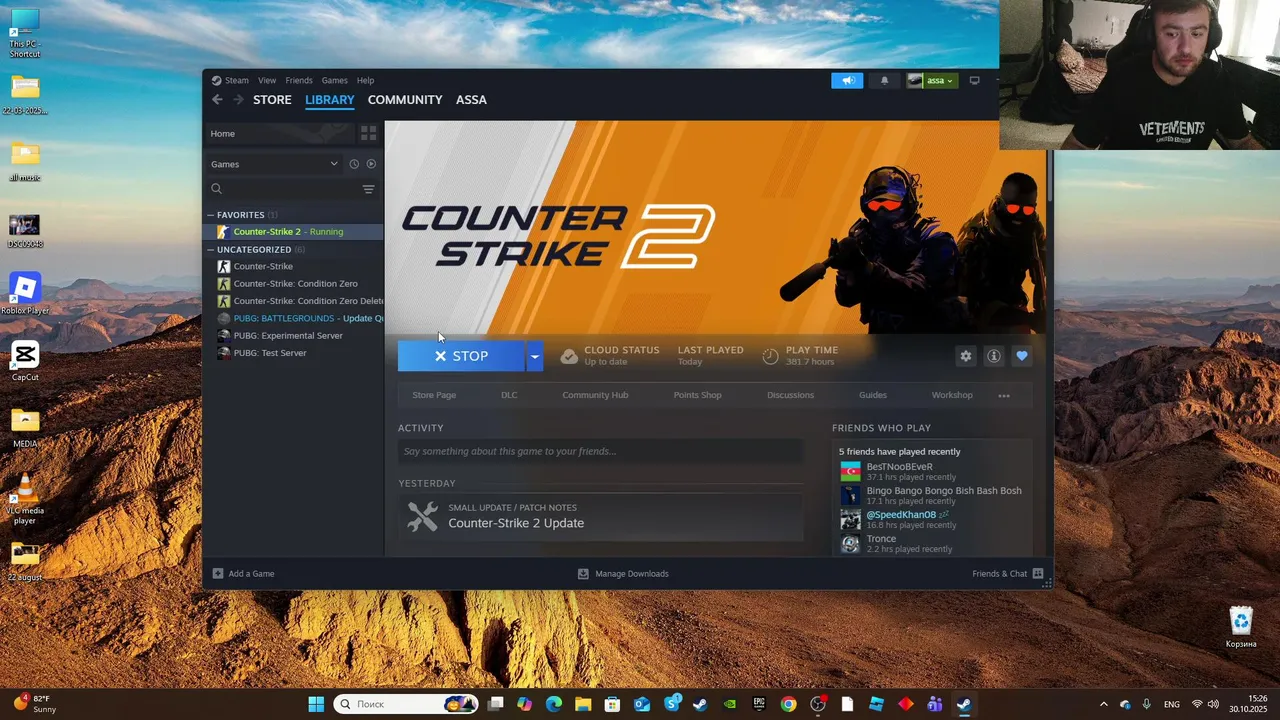Click the STOP button for Counter-Strike 2
The height and width of the screenshot is (720, 1280).
pyautogui.click(x=461, y=356)
